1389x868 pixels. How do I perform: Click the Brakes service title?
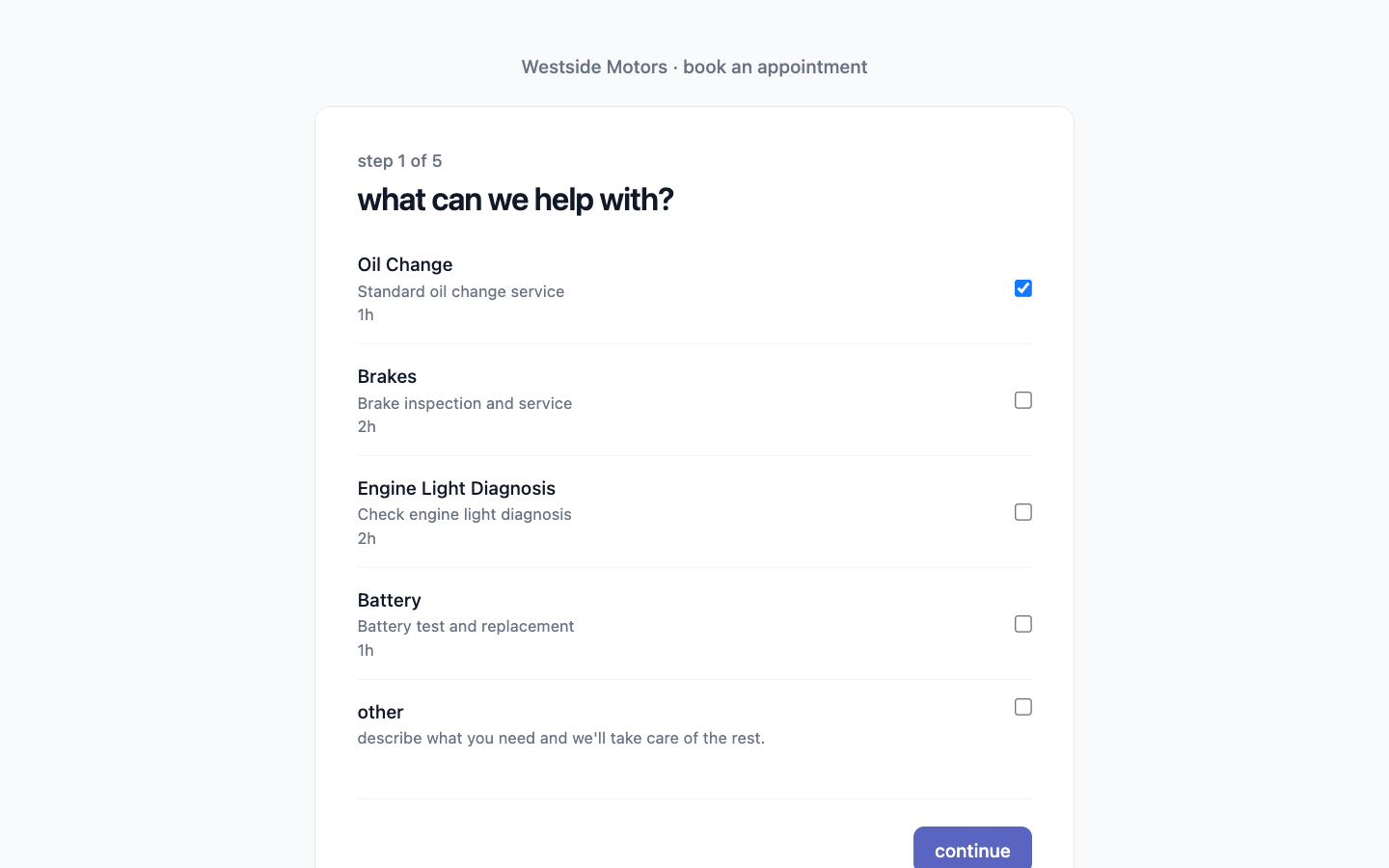387,376
